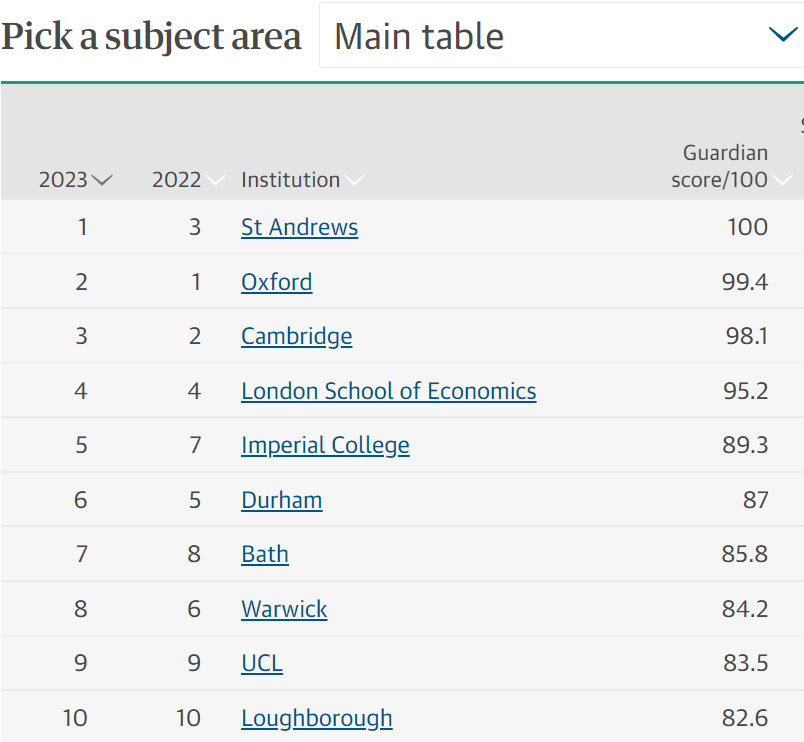Click the Institution column header label
This screenshot has height=742, width=804.
pos(290,180)
